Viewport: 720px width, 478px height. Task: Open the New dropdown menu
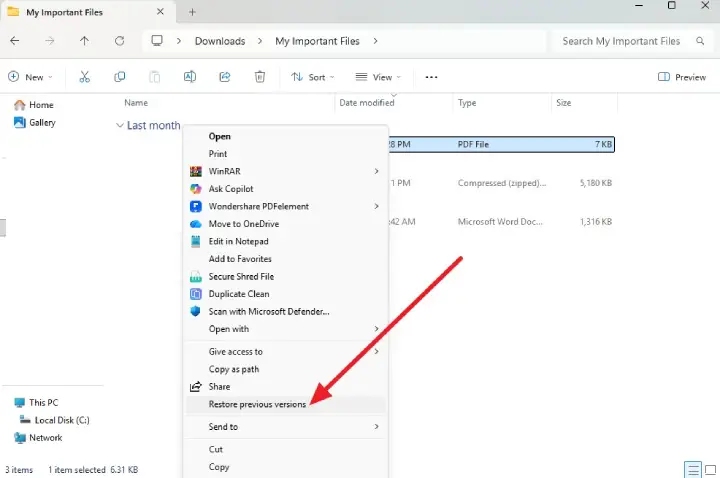pyautogui.click(x=30, y=77)
